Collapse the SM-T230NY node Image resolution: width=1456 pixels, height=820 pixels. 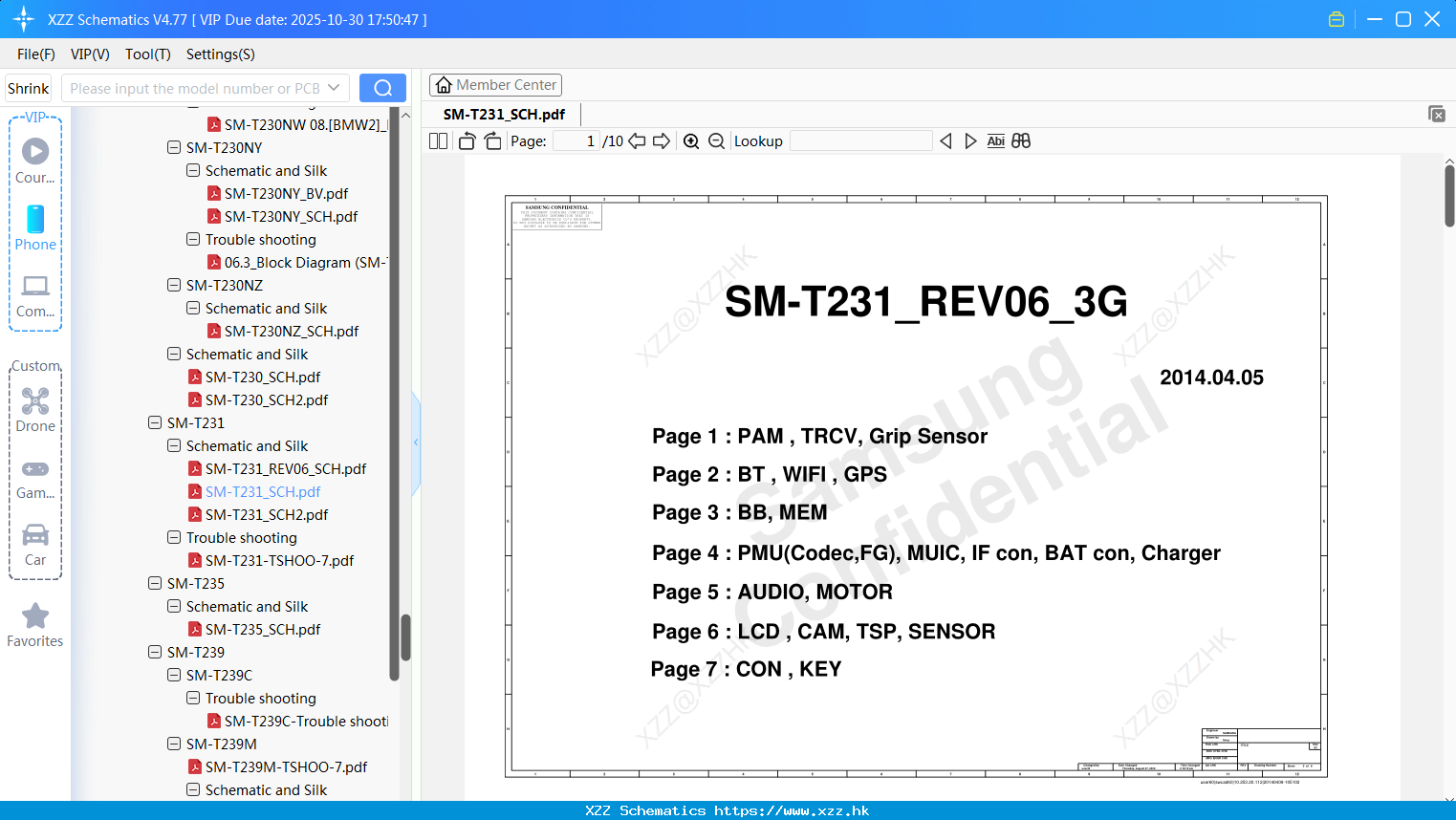(x=174, y=147)
